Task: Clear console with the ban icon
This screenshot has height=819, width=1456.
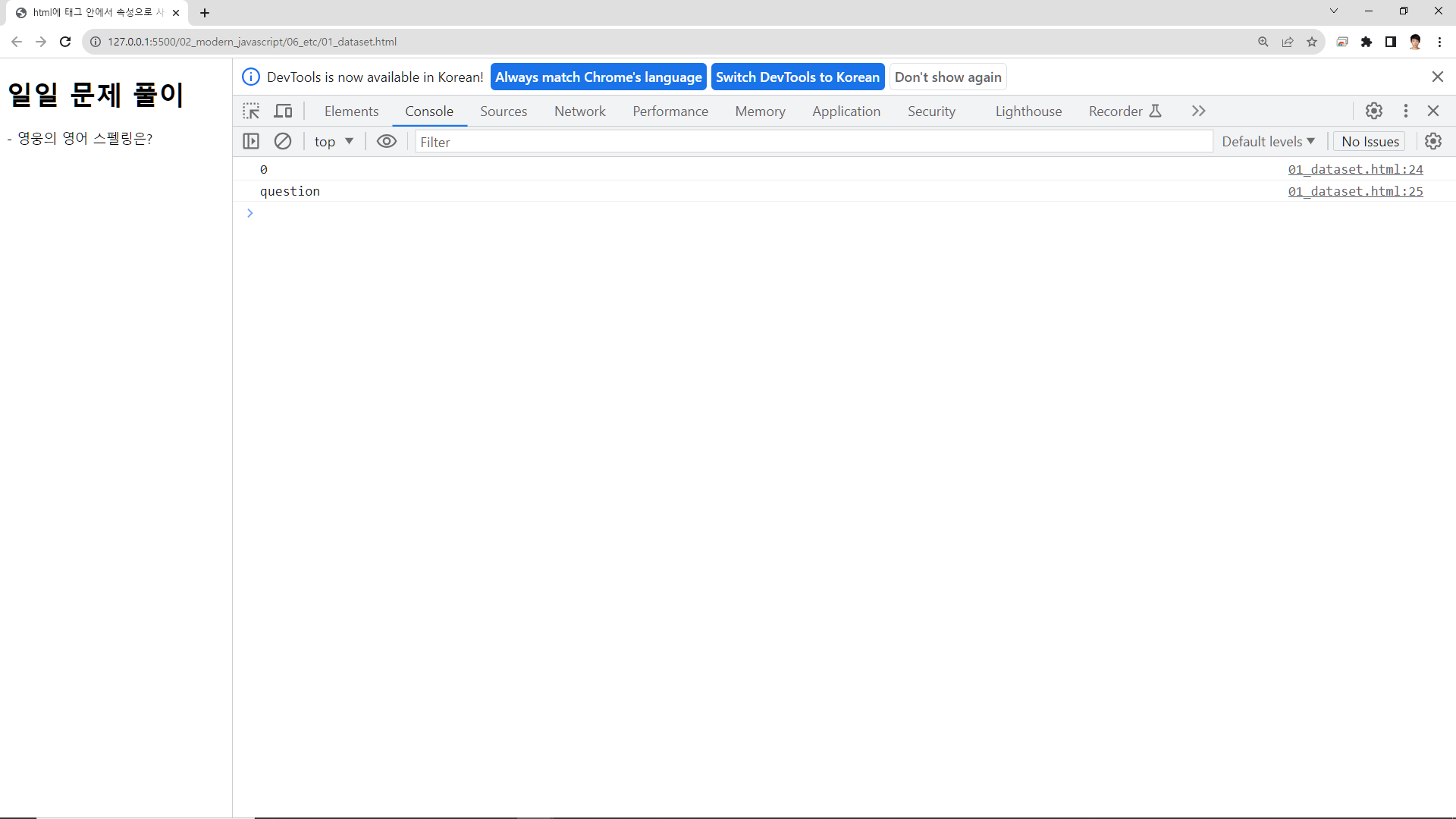Action: coord(283,142)
